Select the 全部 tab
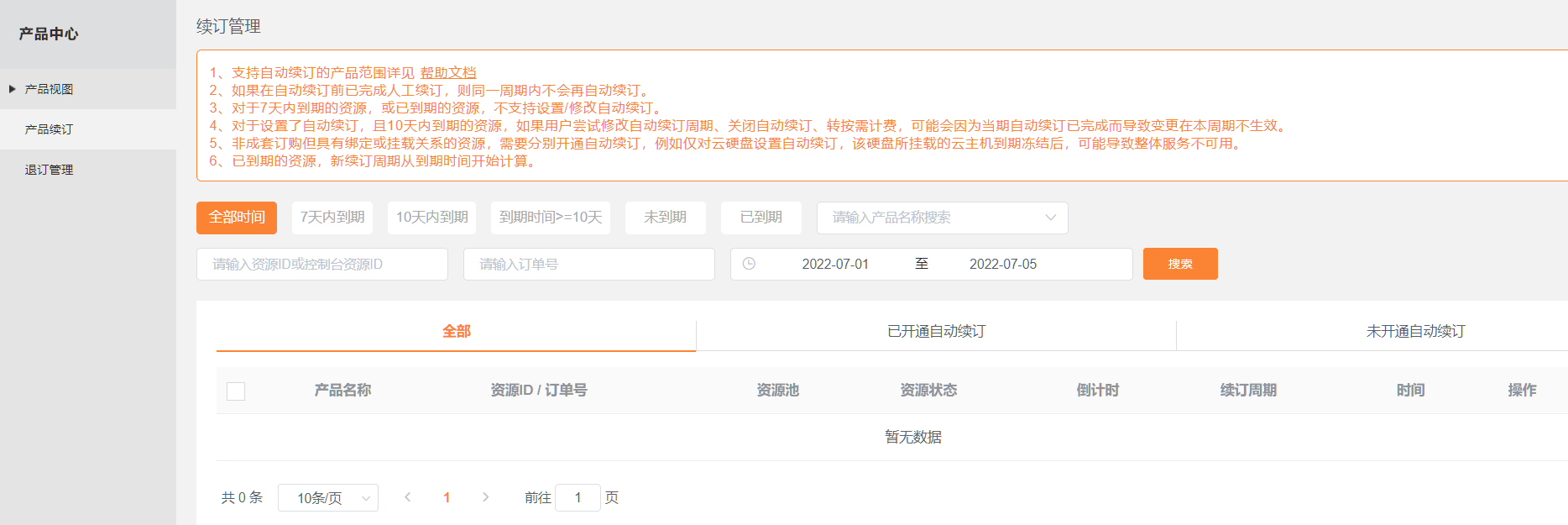The image size is (1568, 525). (456, 332)
